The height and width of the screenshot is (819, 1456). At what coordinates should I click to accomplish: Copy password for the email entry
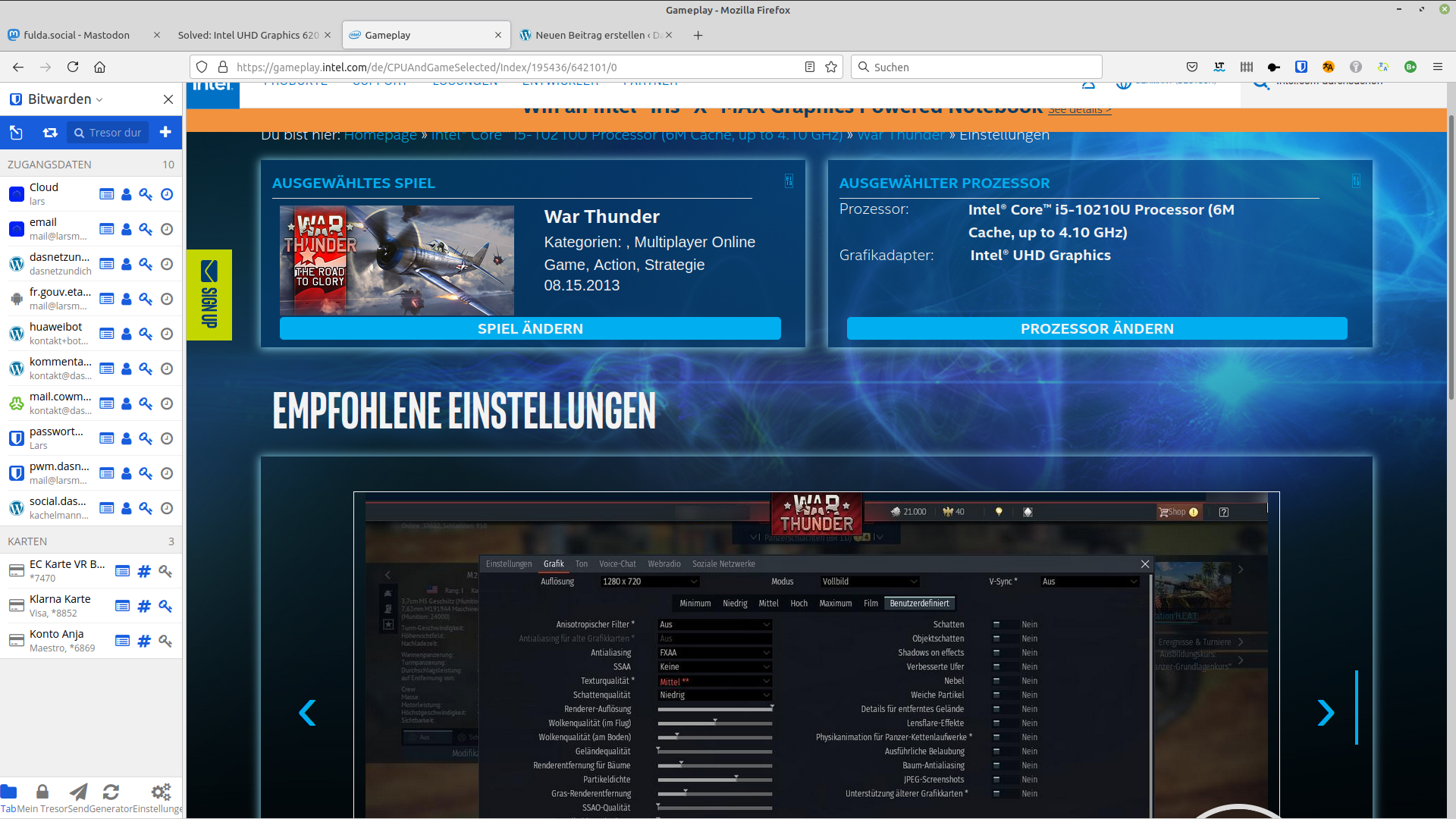coord(146,229)
